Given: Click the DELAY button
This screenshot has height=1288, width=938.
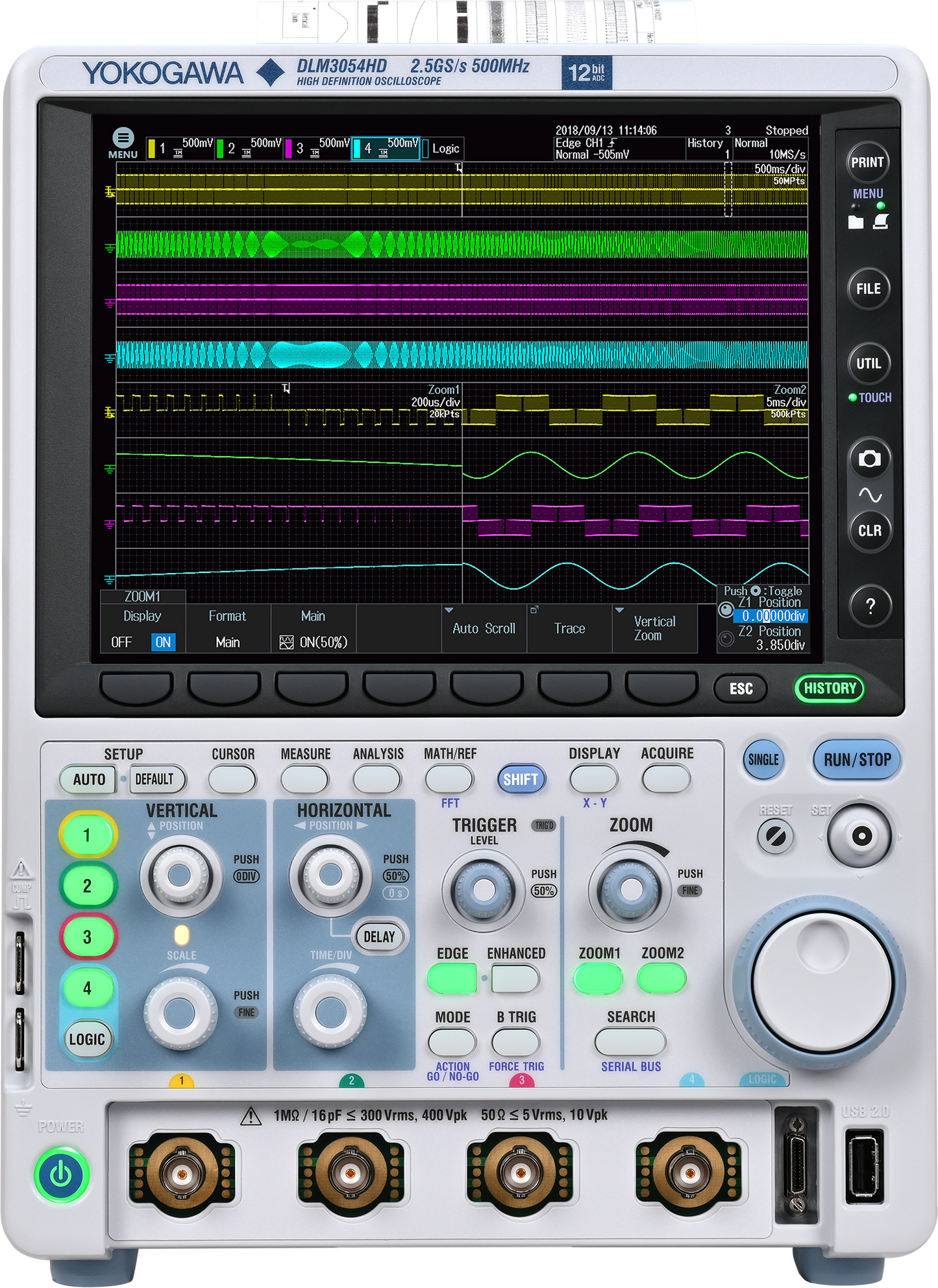Looking at the screenshot, I should point(379,937).
